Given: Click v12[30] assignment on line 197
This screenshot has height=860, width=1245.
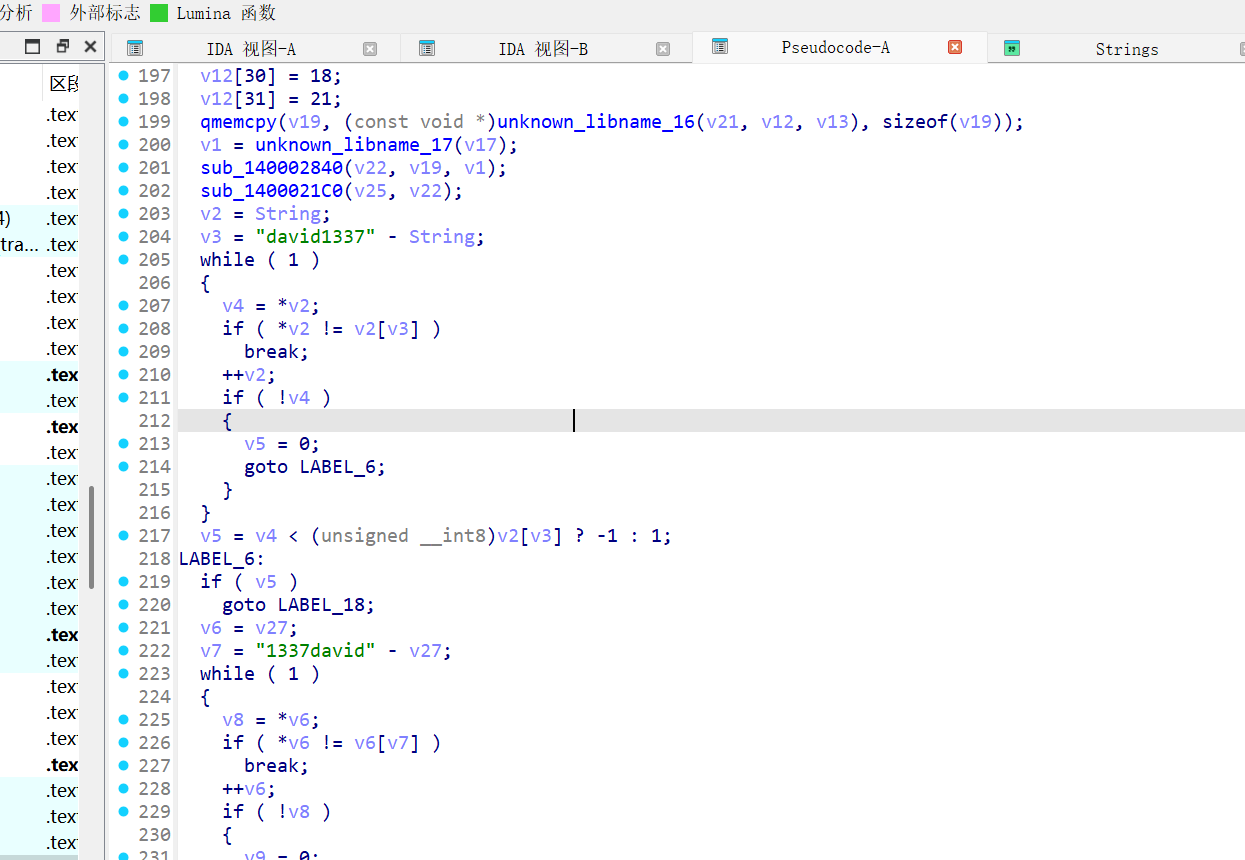Looking at the screenshot, I should tap(271, 76).
